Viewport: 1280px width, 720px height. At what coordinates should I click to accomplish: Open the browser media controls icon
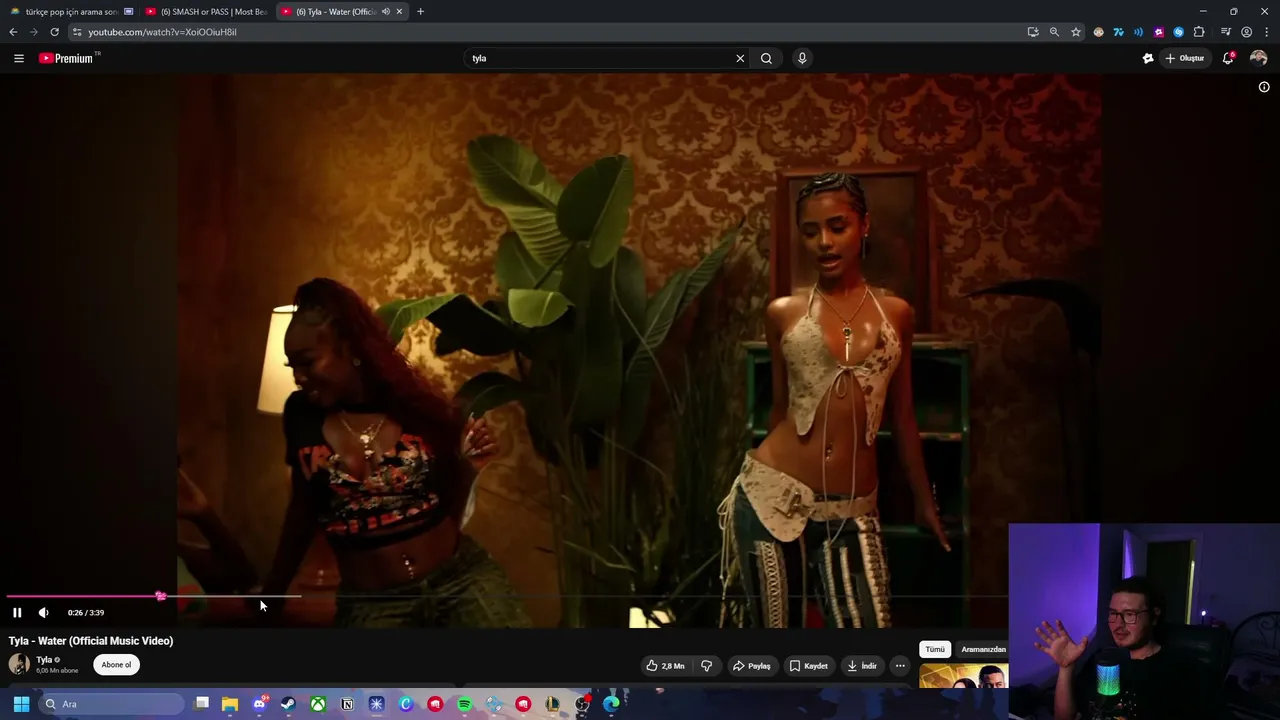tap(1226, 32)
